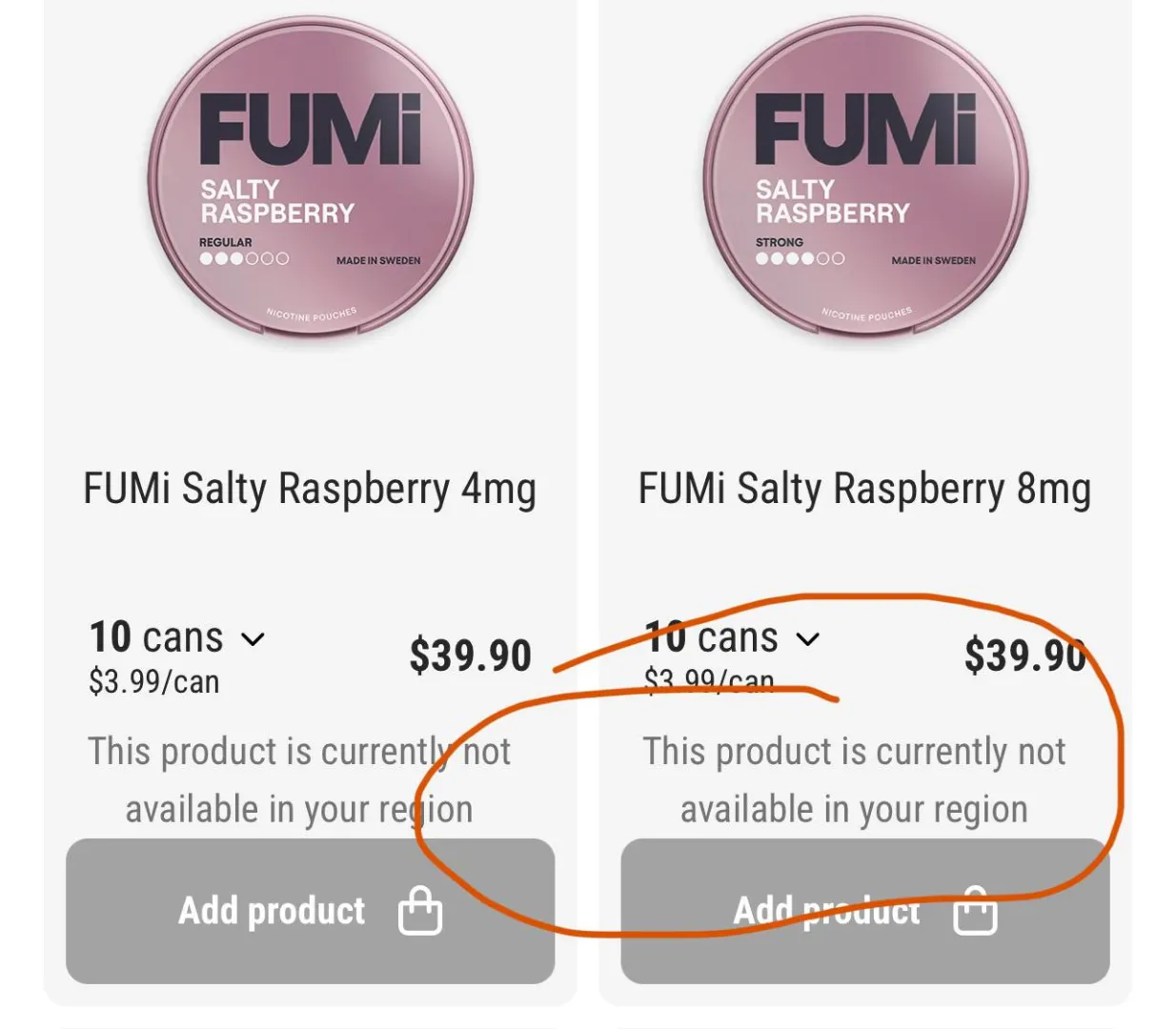Open the "10 cans" selector for 8mg
Screen dimensions: 1176x1029
coord(712,637)
